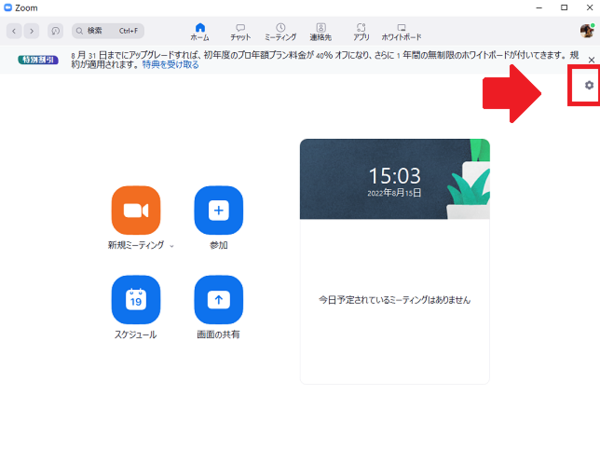The height and width of the screenshot is (450, 600).
Task: Open the Whiteboard (ホワイトボード) tab
Action: [400, 31]
